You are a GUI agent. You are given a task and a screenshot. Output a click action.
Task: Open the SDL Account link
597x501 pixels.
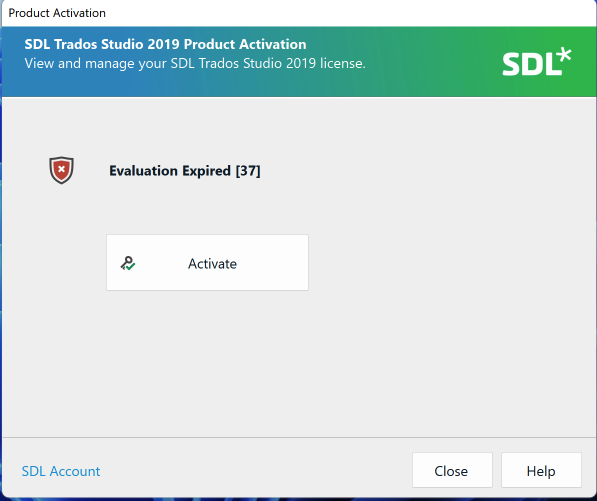pyautogui.click(x=61, y=471)
